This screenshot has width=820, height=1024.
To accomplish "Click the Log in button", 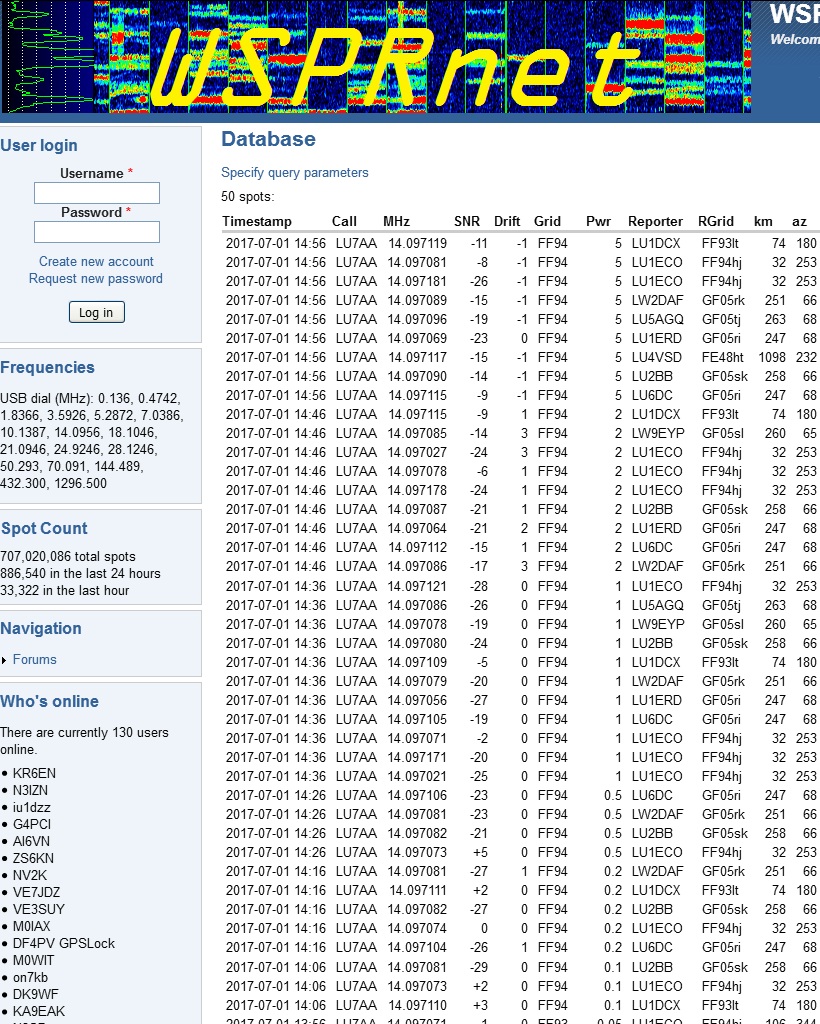I will point(97,312).
